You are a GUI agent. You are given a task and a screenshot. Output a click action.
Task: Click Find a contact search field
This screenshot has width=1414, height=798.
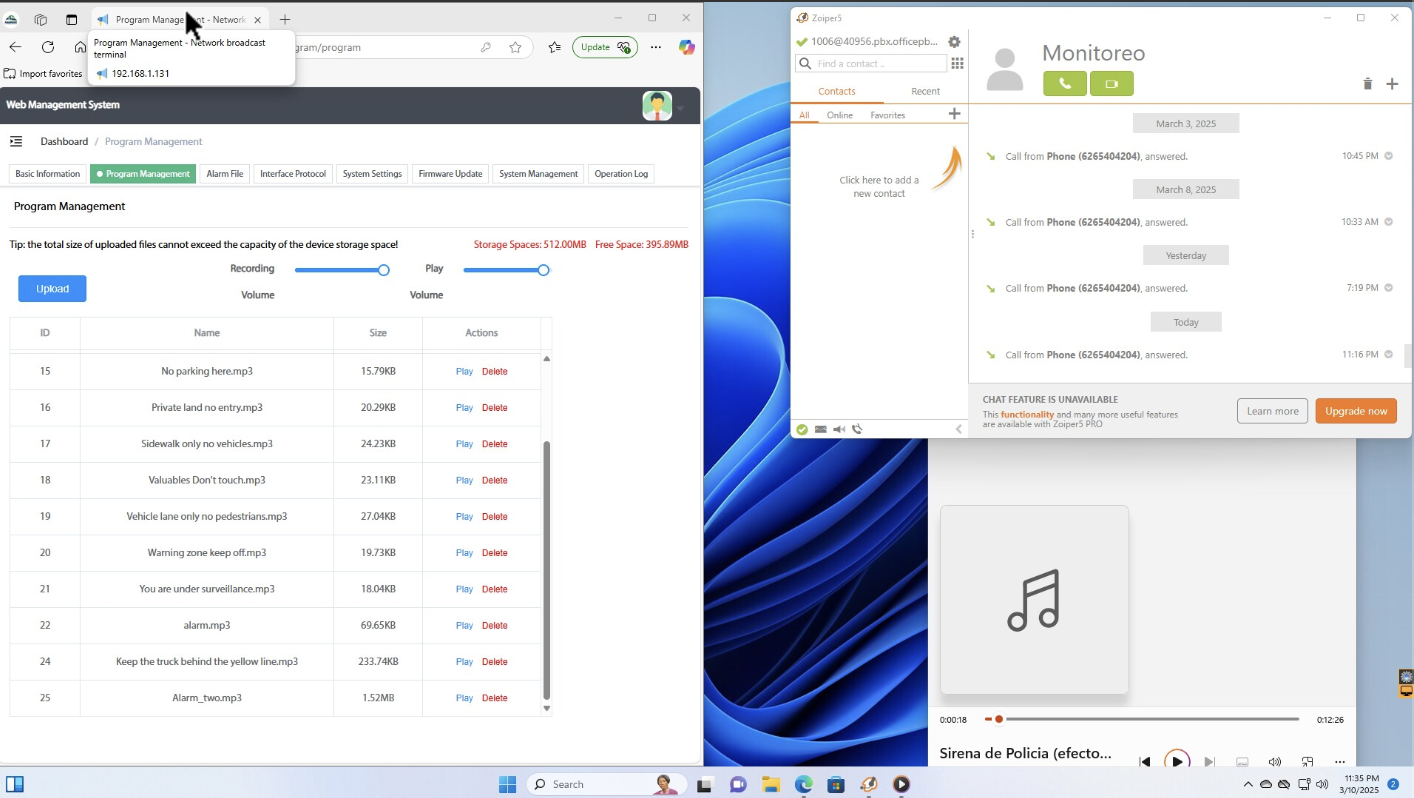click(x=870, y=63)
